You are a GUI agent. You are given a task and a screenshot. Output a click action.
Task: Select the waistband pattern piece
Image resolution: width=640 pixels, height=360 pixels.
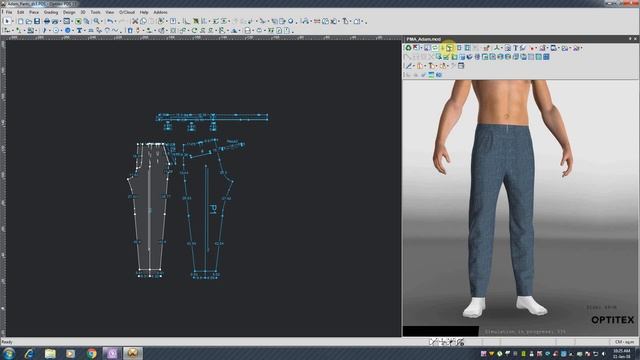point(212,117)
